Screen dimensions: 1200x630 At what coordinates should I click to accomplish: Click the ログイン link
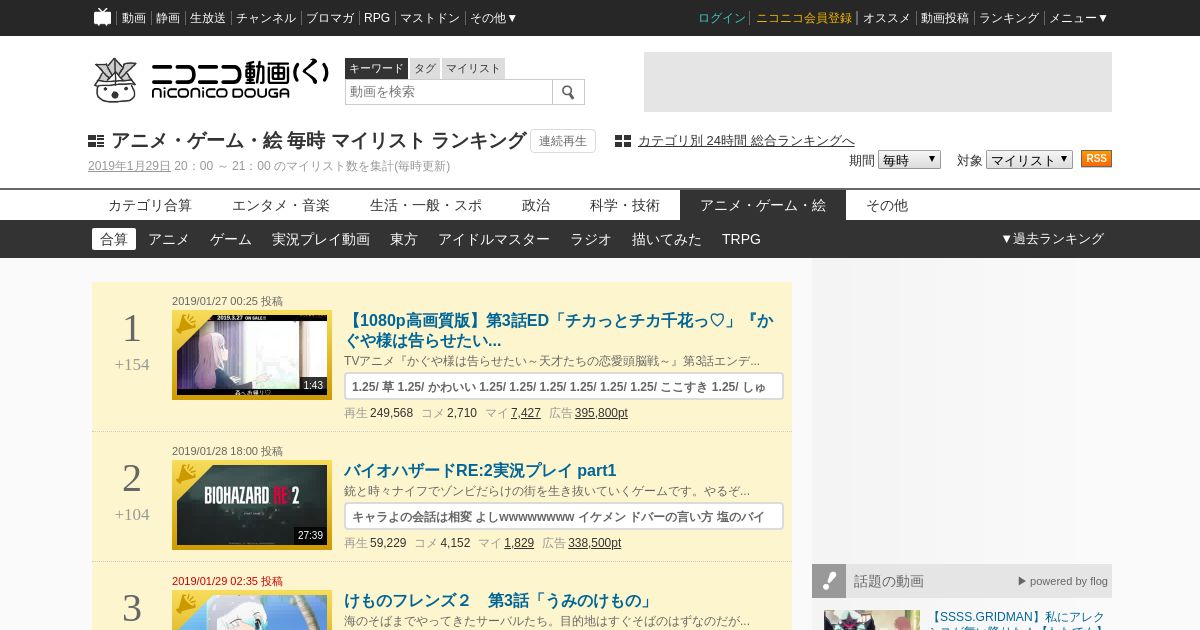(722, 18)
